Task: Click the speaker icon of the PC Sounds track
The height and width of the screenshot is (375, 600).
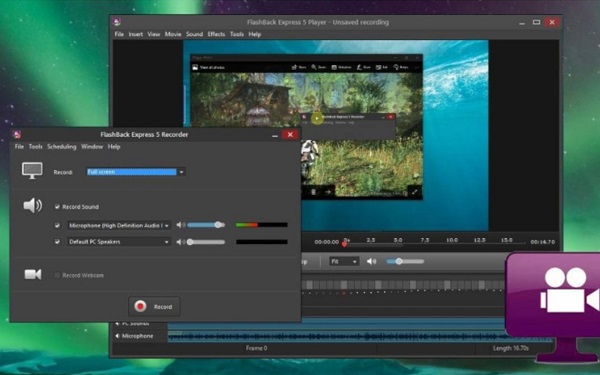Action: pyautogui.click(x=117, y=324)
